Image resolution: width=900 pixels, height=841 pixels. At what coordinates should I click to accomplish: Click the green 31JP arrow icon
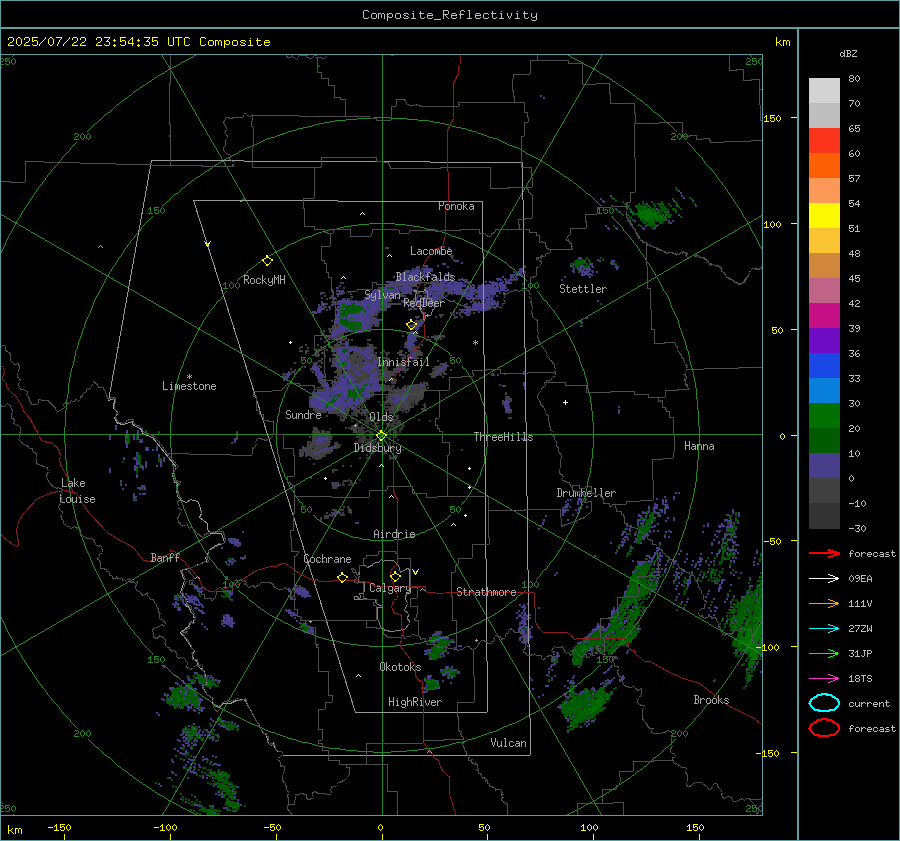coord(824,653)
